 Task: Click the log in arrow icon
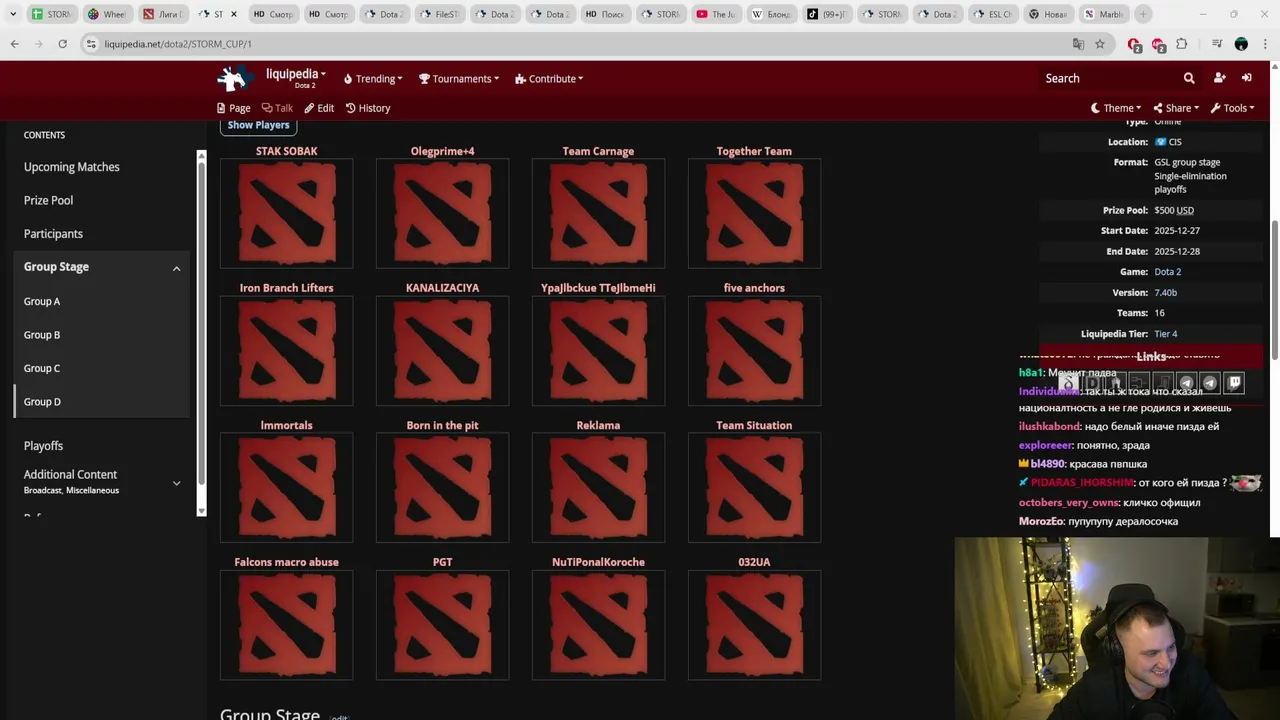(1247, 78)
